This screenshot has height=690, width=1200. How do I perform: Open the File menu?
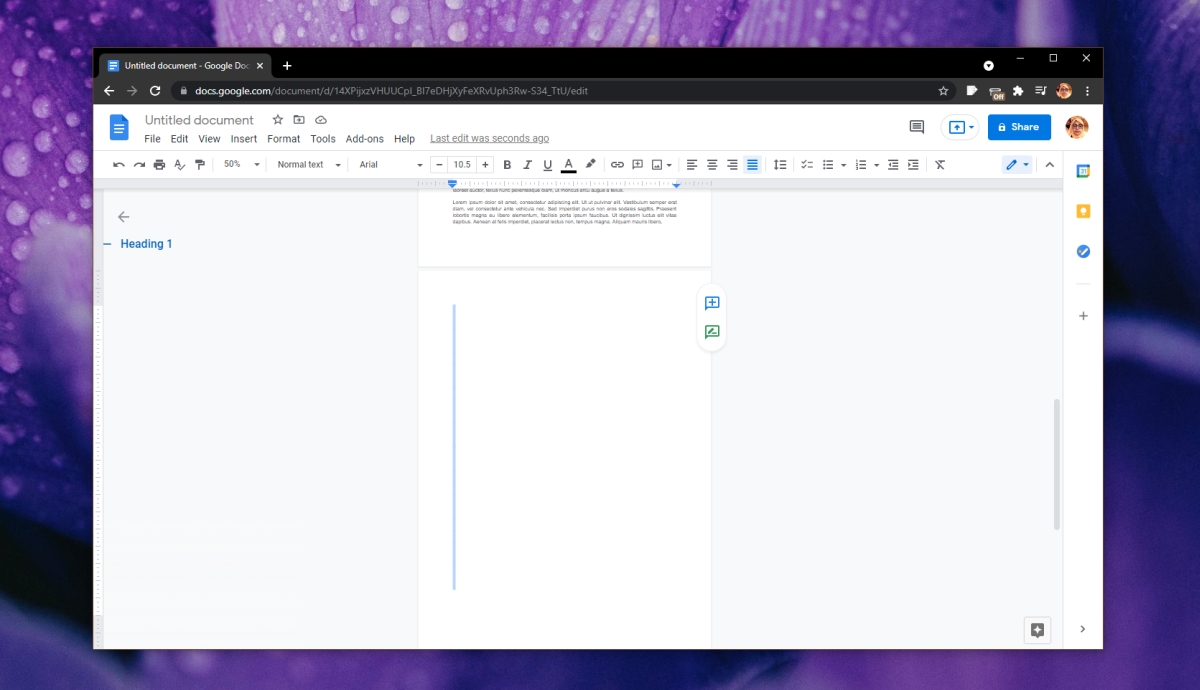[152, 139]
